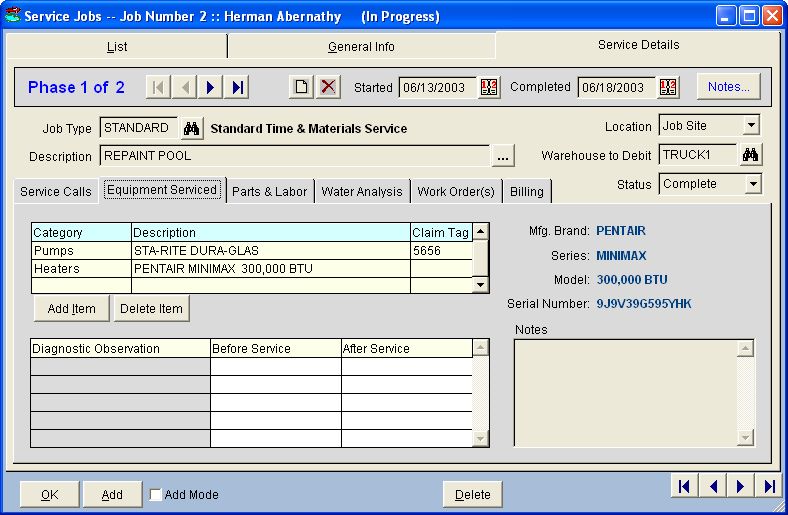The height and width of the screenshot is (515, 788).
Task: Click the Add button at bottom
Action: click(x=112, y=495)
